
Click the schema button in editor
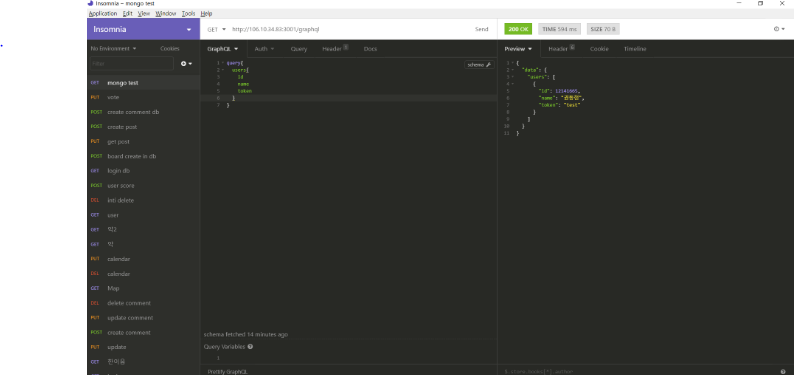coord(479,65)
